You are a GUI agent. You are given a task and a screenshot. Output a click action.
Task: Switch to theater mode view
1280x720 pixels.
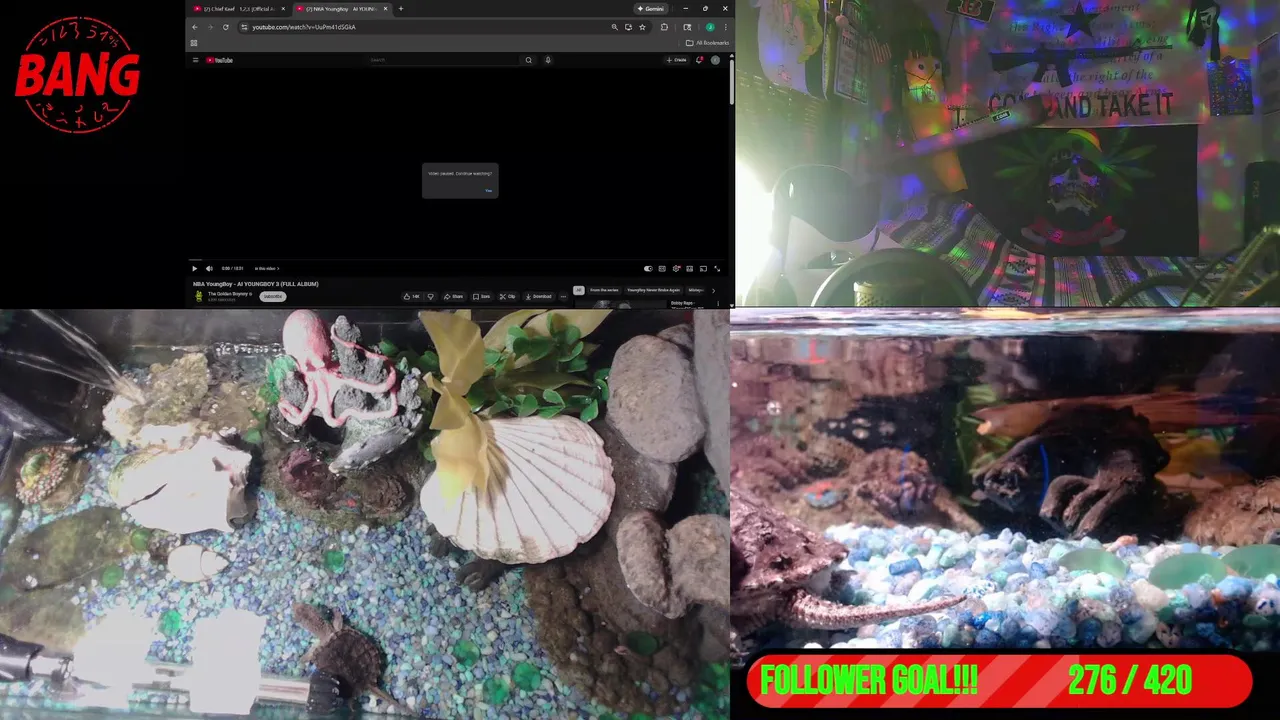[690, 268]
